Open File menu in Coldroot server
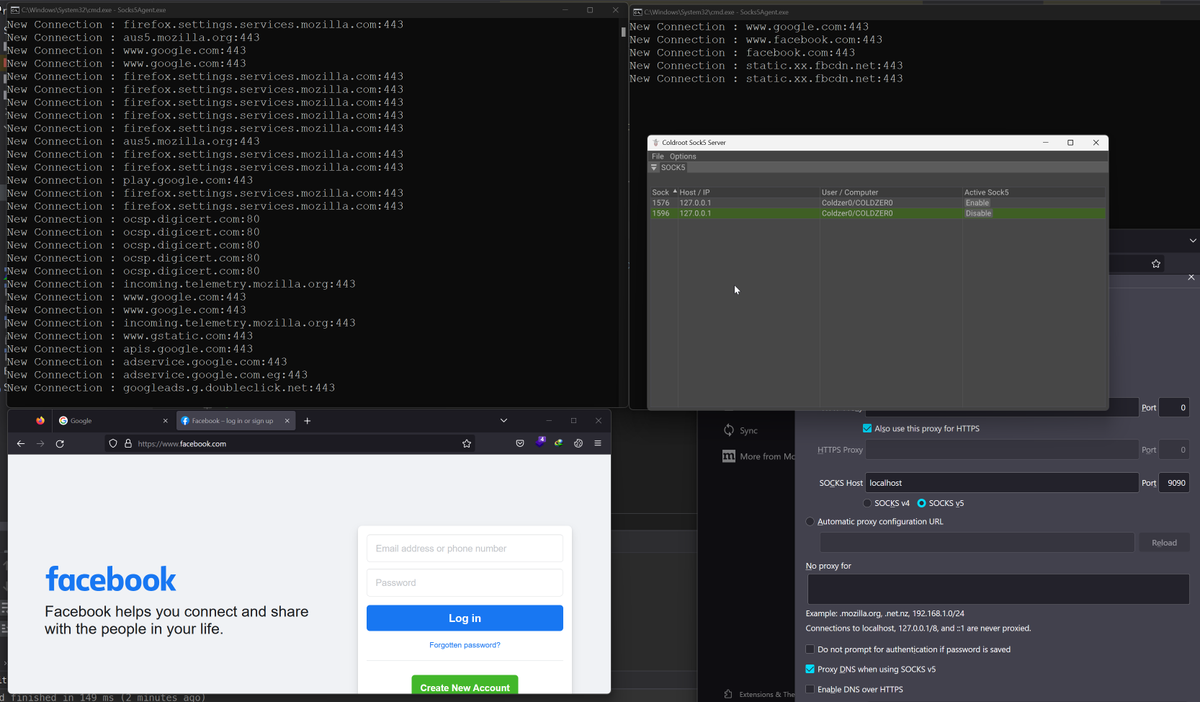The height and width of the screenshot is (702, 1200). (x=658, y=157)
